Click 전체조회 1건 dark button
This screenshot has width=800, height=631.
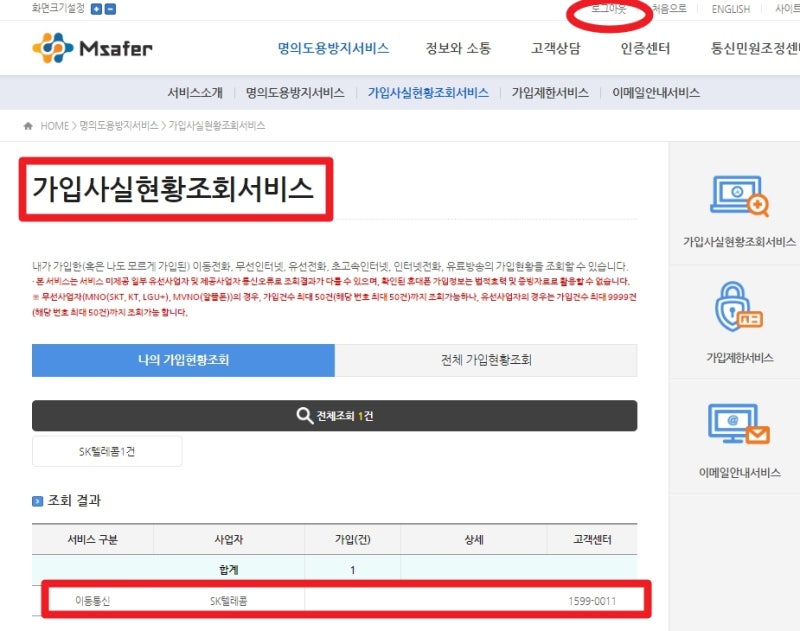coord(335,416)
